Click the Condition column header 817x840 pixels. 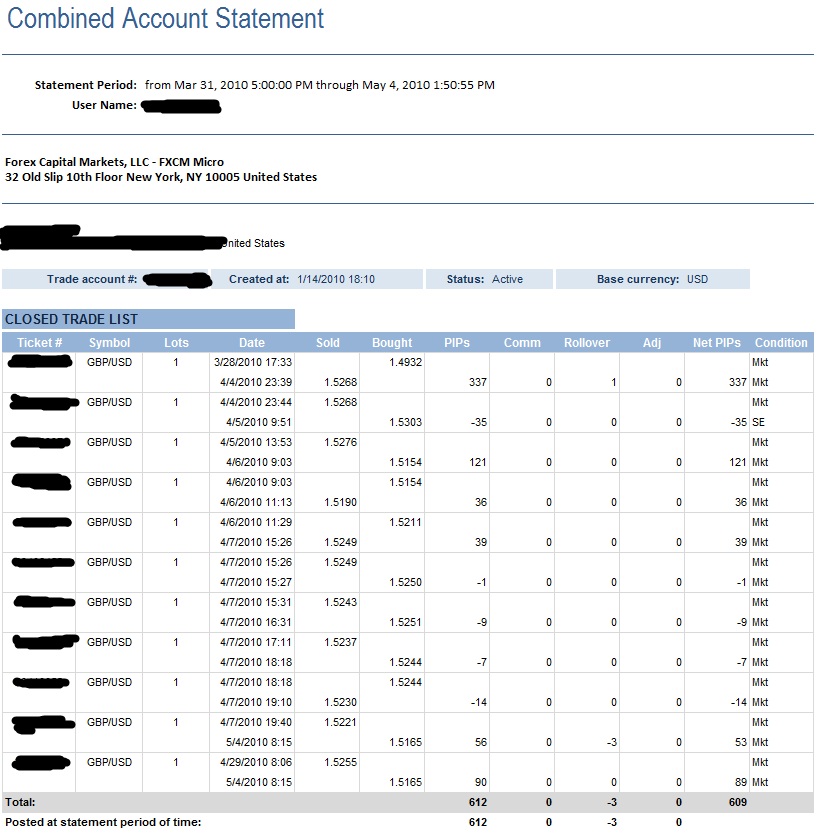781,343
